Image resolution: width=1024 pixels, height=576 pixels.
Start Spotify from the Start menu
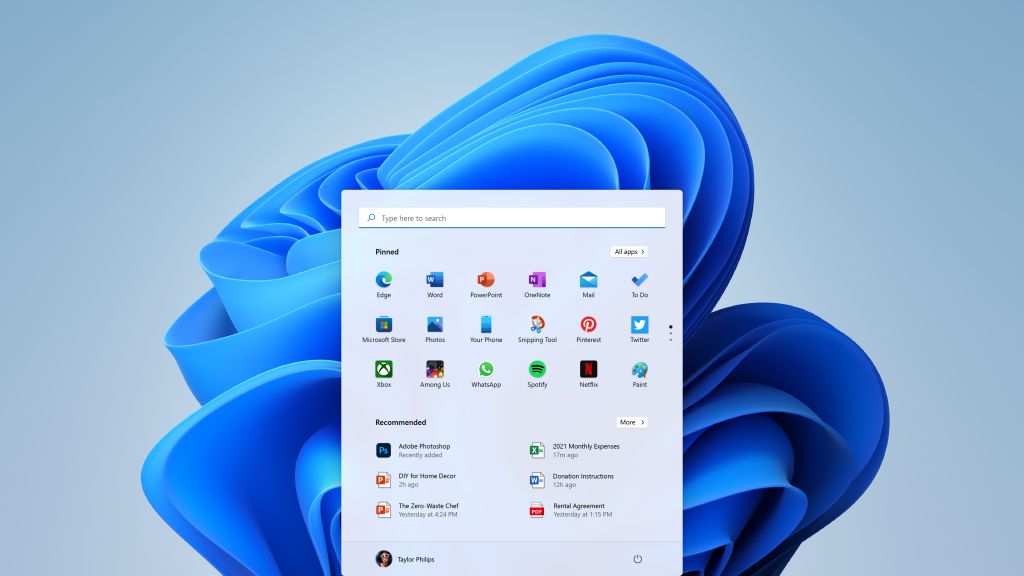(x=537, y=369)
